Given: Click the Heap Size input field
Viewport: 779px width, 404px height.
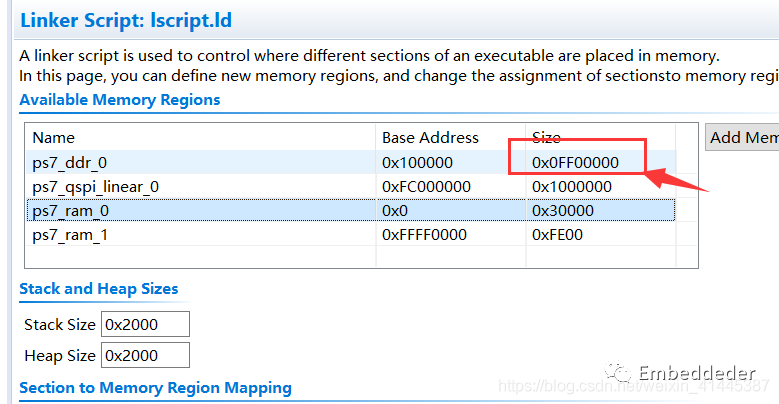Looking at the screenshot, I should [145, 355].
